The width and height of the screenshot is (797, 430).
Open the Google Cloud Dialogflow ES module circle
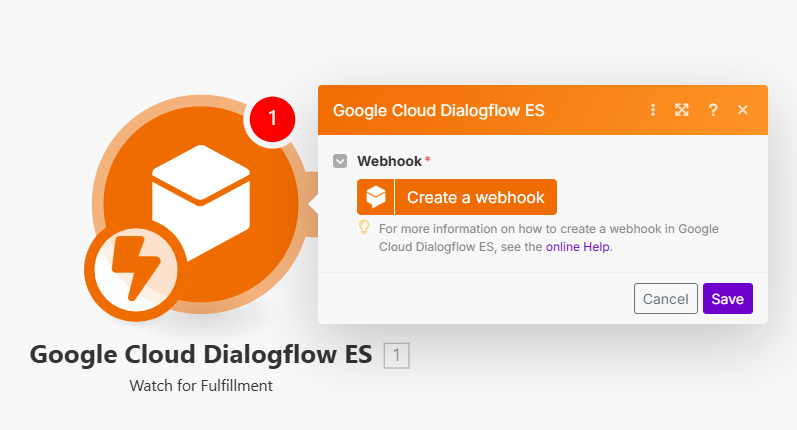pos(201,203)
